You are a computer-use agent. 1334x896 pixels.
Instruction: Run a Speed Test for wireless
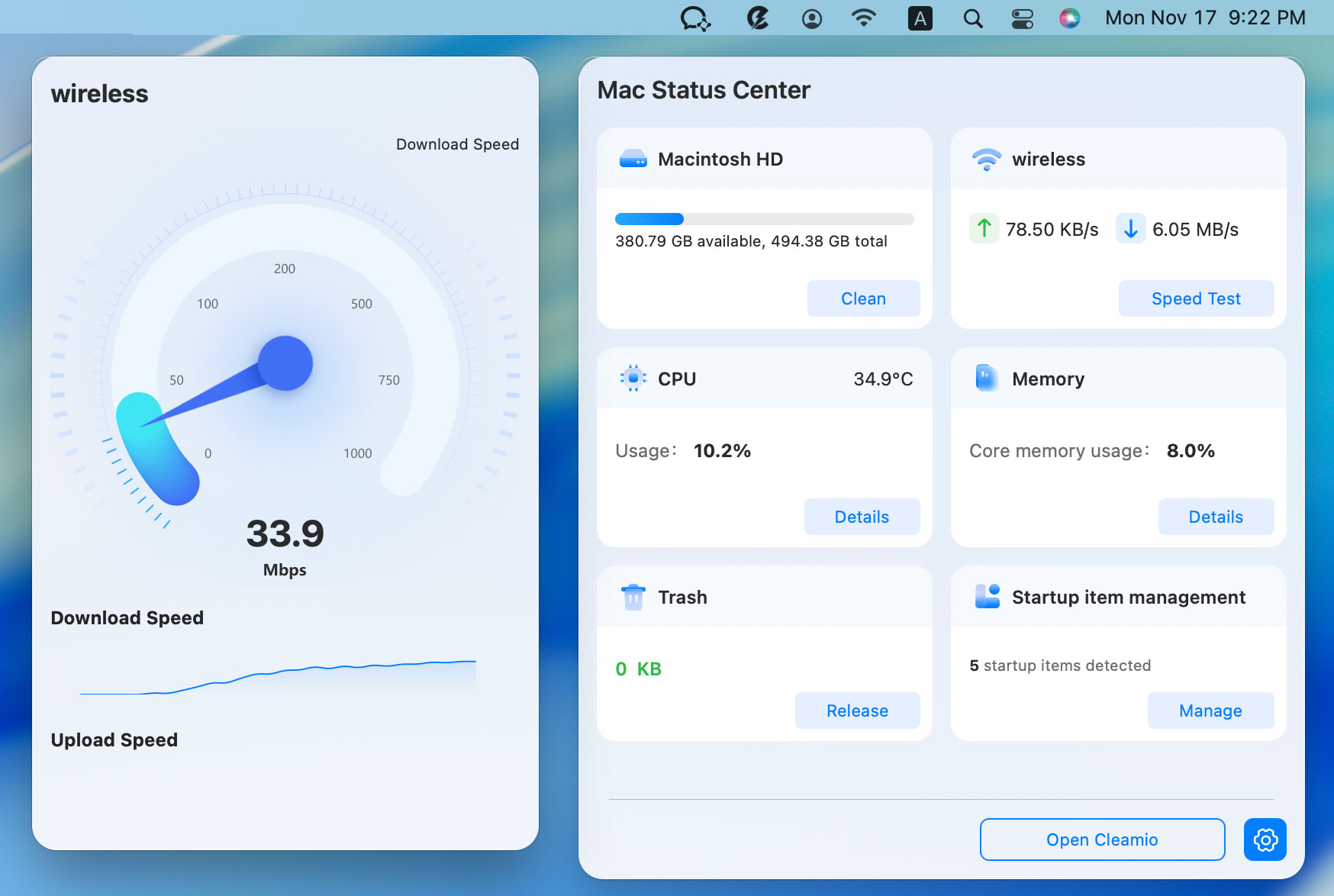pos(1195,298)
